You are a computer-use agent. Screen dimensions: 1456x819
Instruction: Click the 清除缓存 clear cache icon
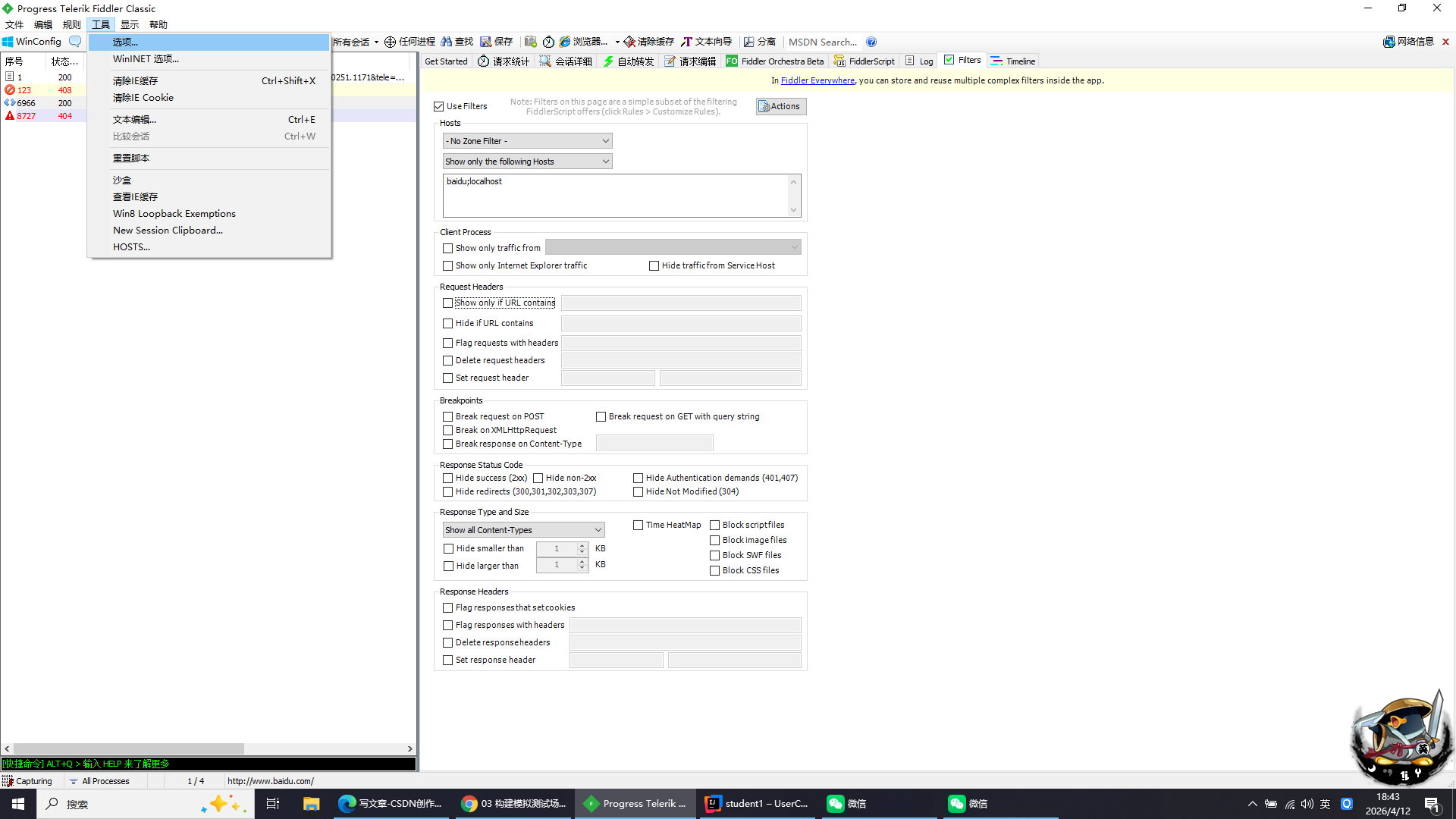coord(629,42)
